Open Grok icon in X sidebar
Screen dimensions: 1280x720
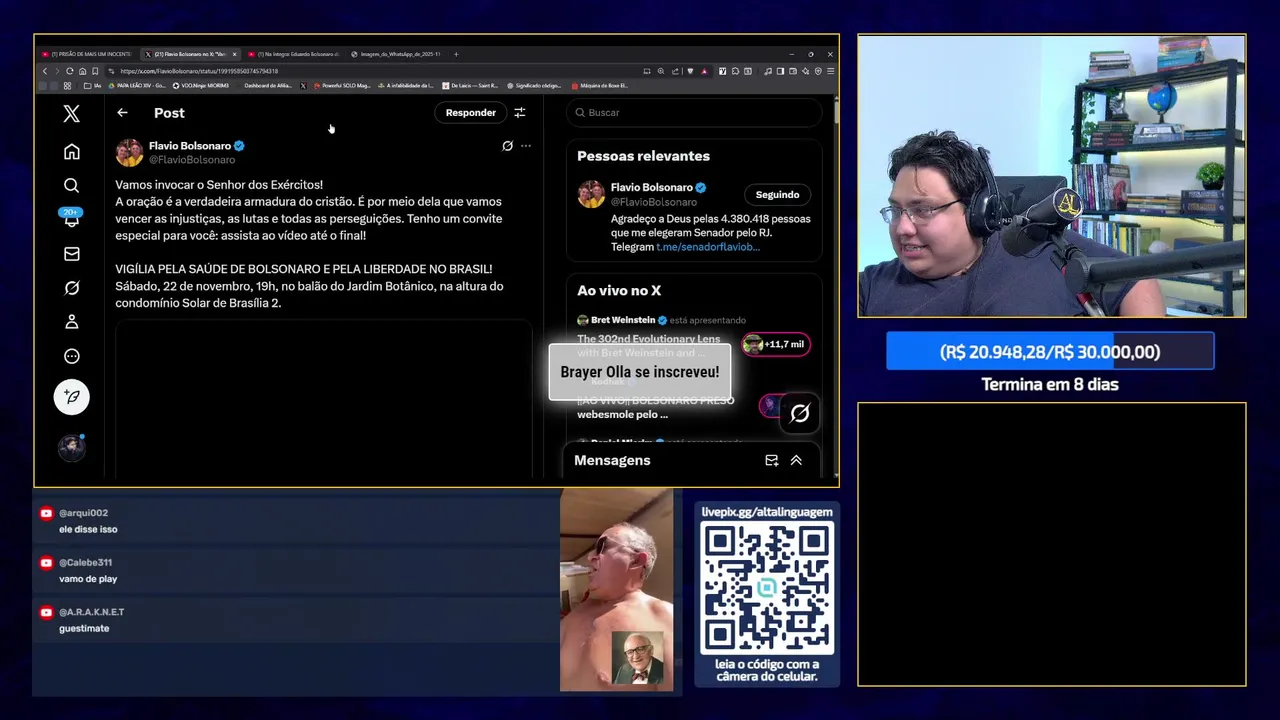(x=71, y=288)
